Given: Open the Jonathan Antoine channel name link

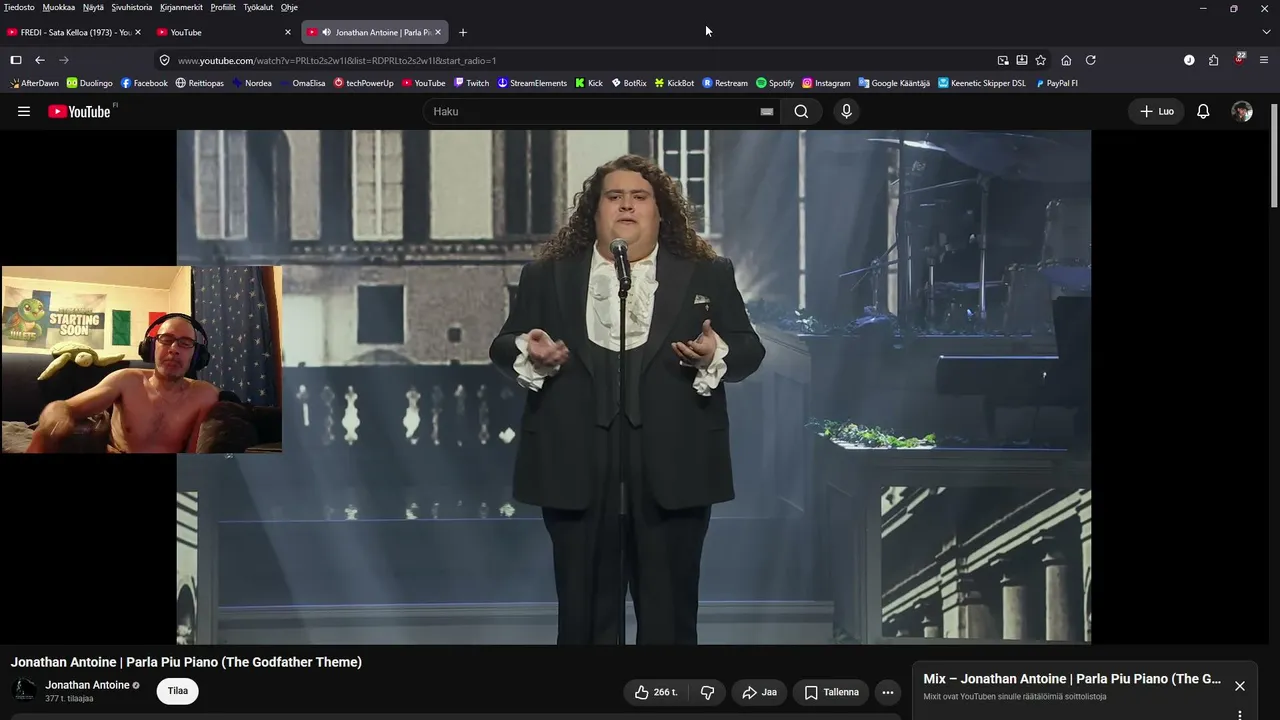Looking at the screenshot, I should 87,685.
